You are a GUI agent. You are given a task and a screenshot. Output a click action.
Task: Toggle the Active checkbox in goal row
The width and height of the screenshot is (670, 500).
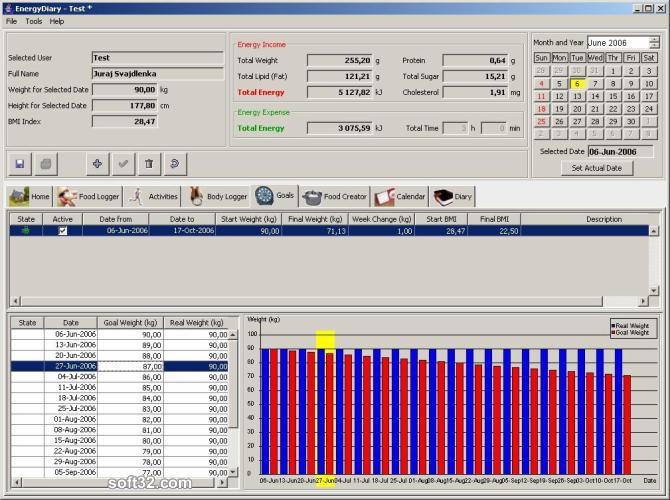[63, 231]
